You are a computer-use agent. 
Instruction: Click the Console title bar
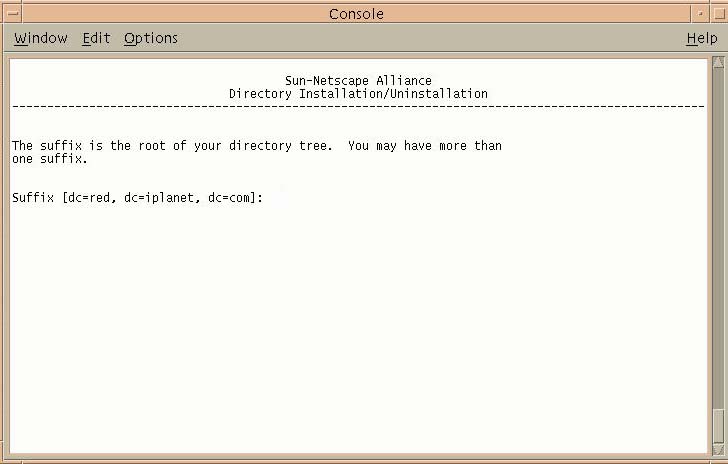point(356,13)
